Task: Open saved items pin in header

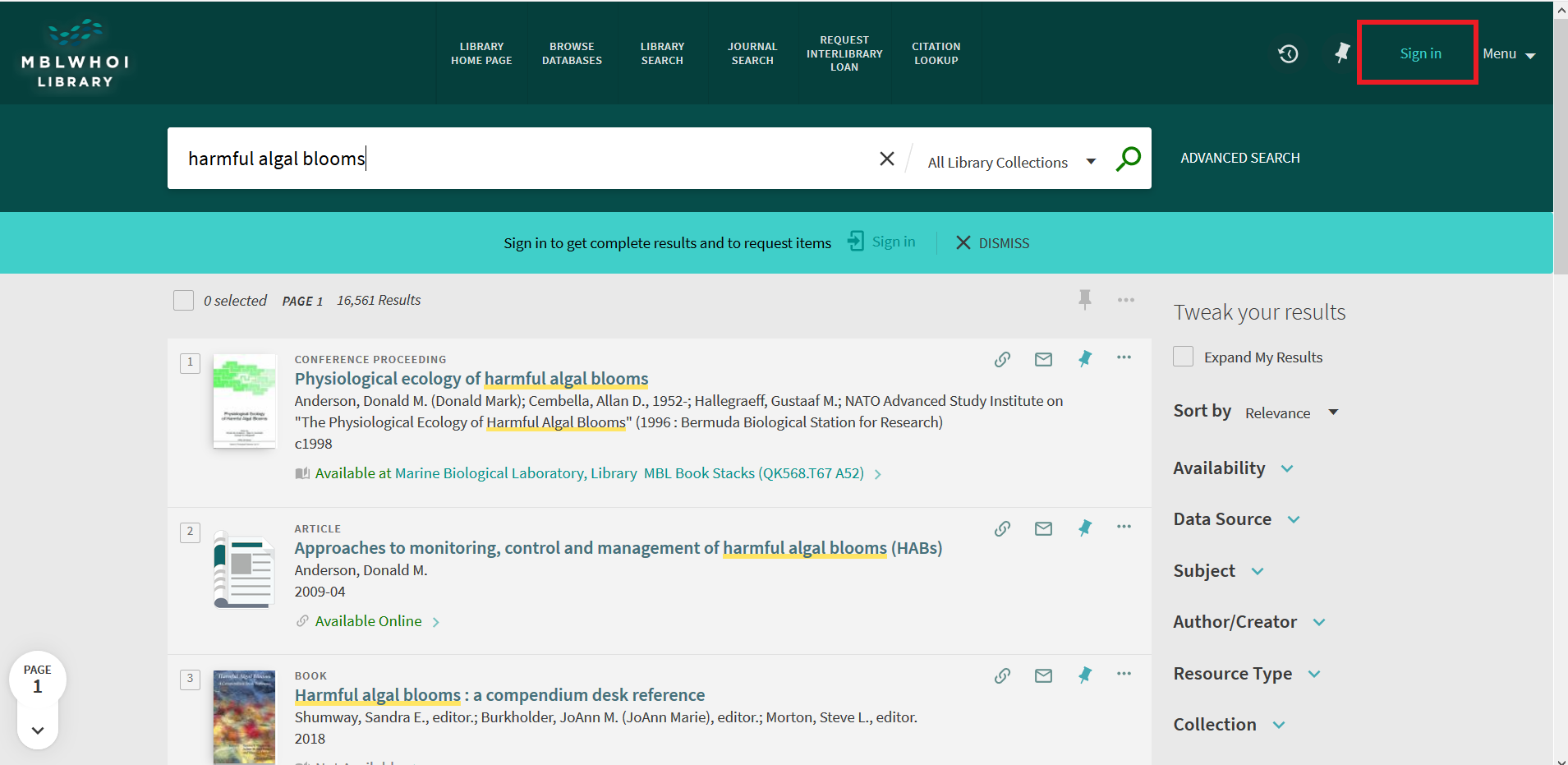Action: (1342, 53)
